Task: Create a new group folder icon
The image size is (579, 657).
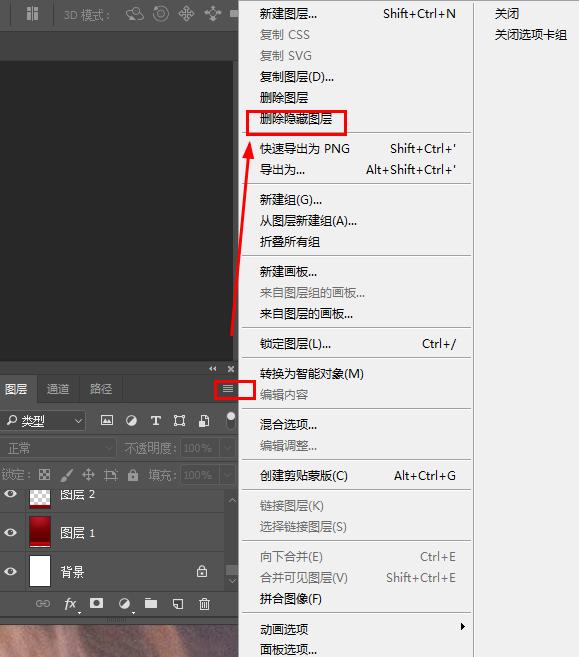Action: point(151,603)
